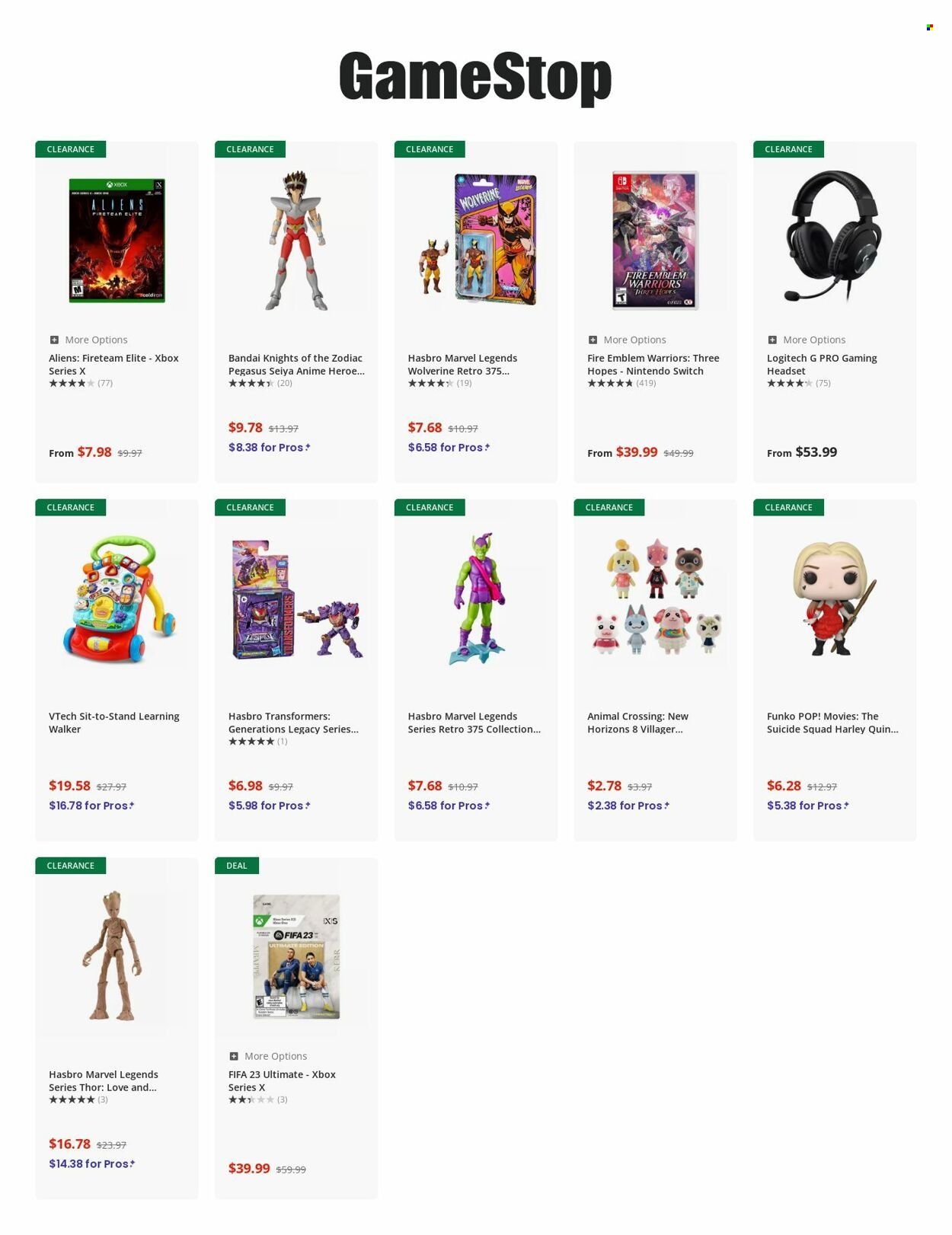Open Aliens: Fireteam Elite cover thumbnail
Viewport: 952px width, 1235px height.
click(x=117, y=241)
